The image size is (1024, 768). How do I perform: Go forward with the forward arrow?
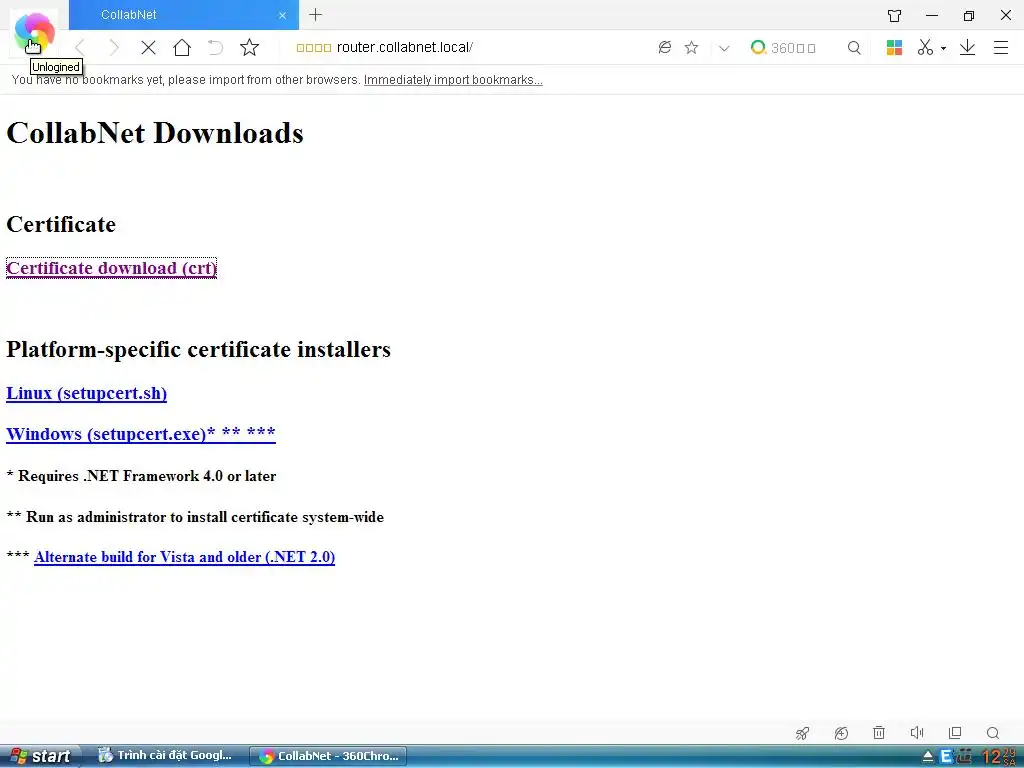(114, 47)
